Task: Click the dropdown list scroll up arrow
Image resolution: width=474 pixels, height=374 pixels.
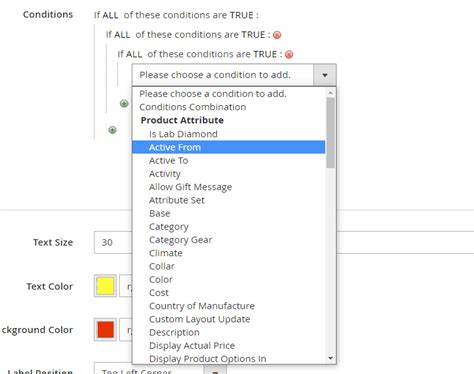Action: 330,93
